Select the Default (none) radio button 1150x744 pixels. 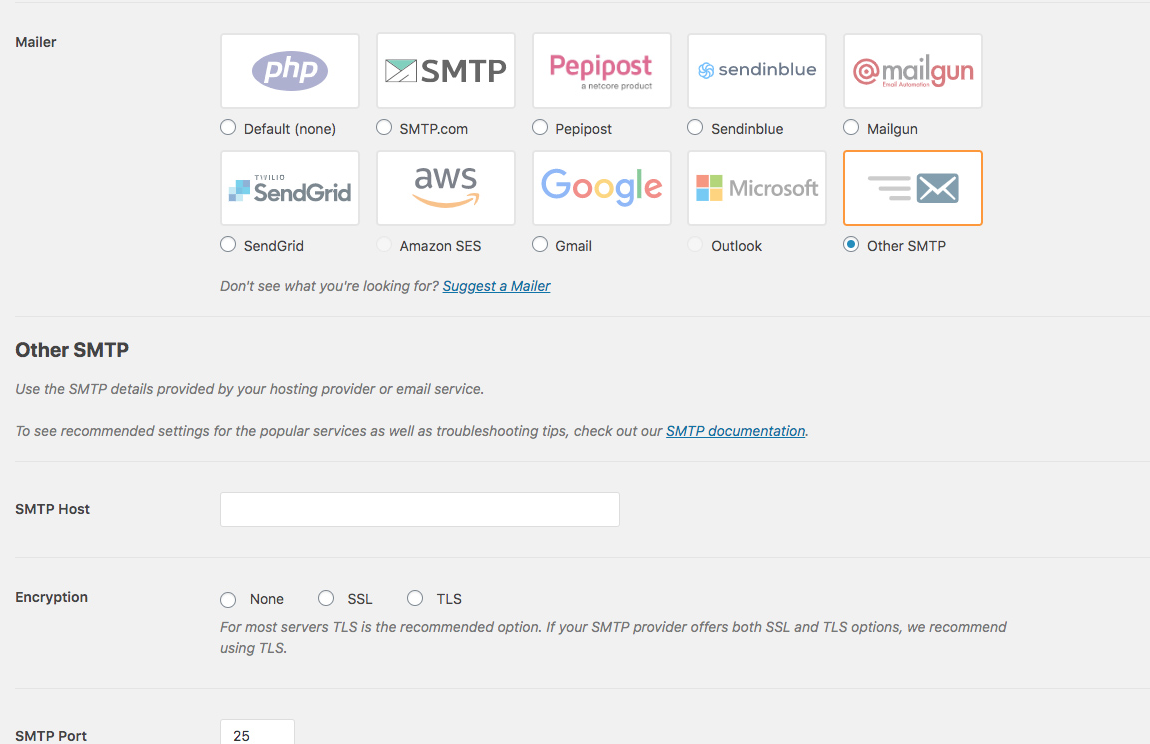coord(228,128)
